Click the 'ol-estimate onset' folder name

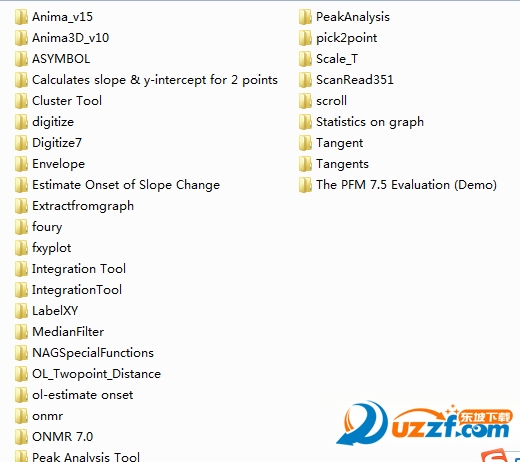point(82,395)
